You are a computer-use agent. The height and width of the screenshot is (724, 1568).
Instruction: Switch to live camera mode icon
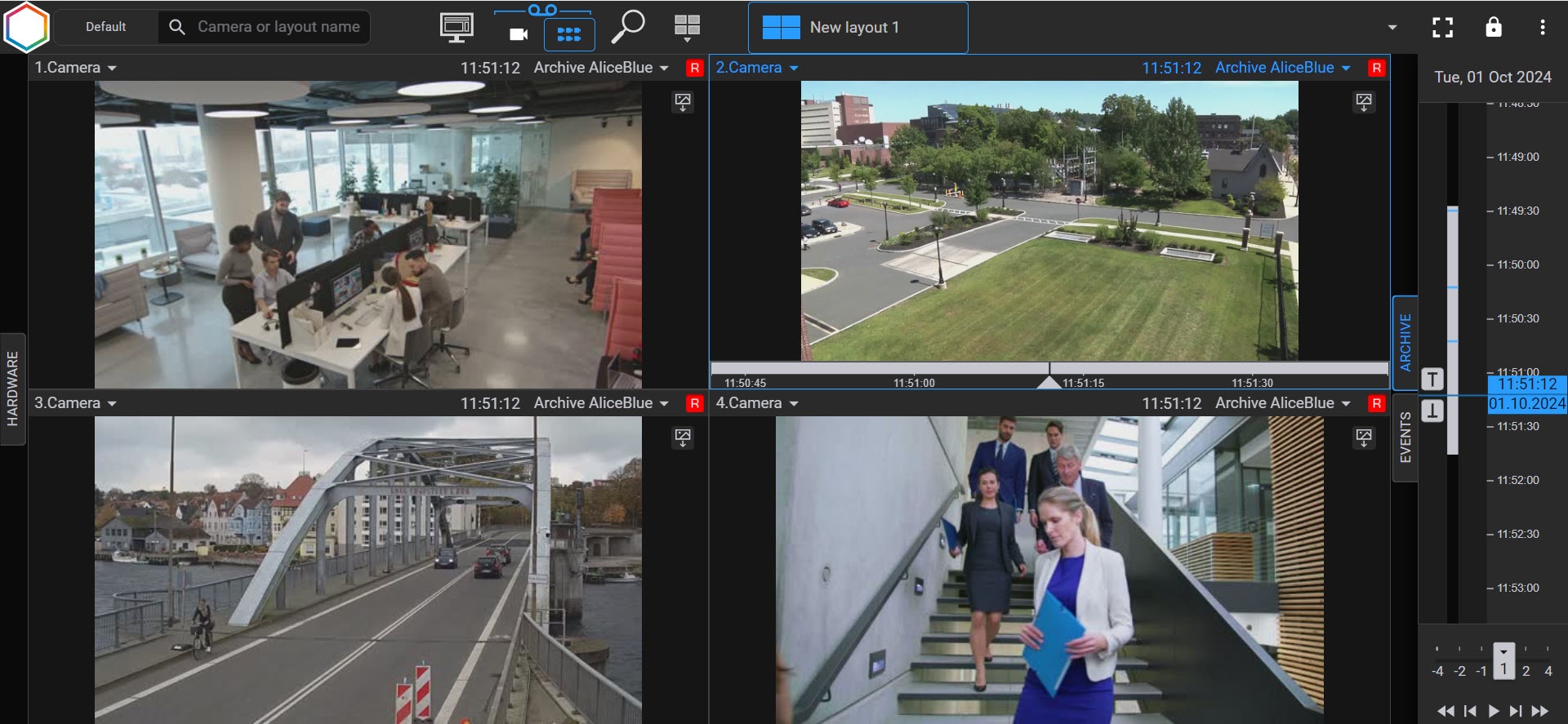click(x=519, y=34)
